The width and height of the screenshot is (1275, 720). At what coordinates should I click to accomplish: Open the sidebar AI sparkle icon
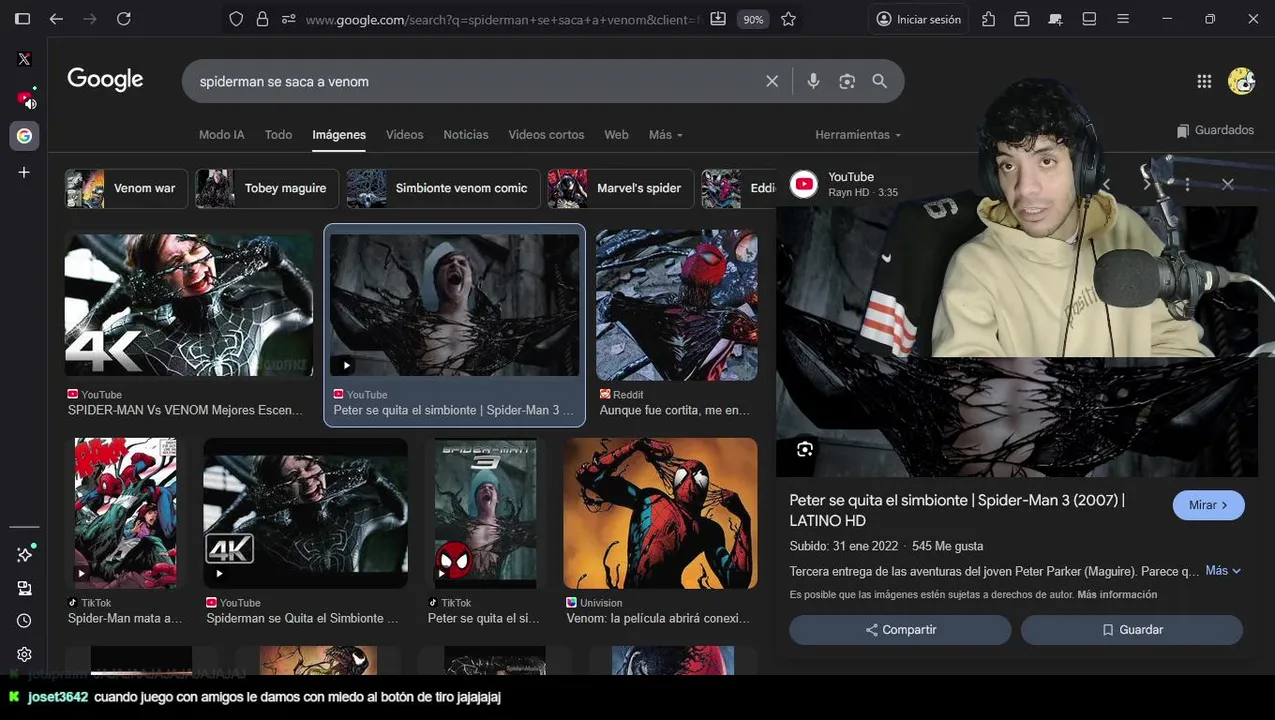point(25,554)
